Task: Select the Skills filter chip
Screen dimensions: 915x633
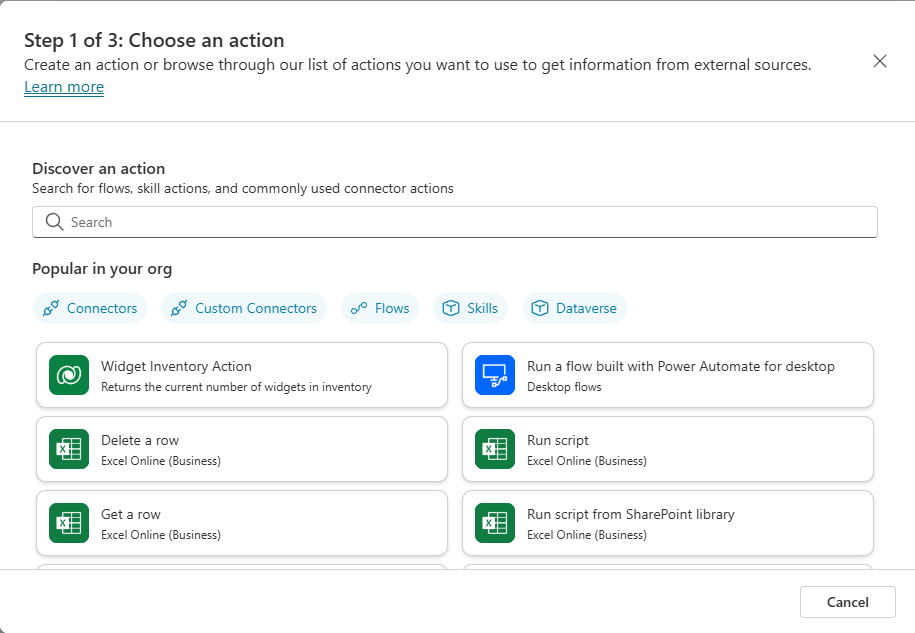Action: 470,308
